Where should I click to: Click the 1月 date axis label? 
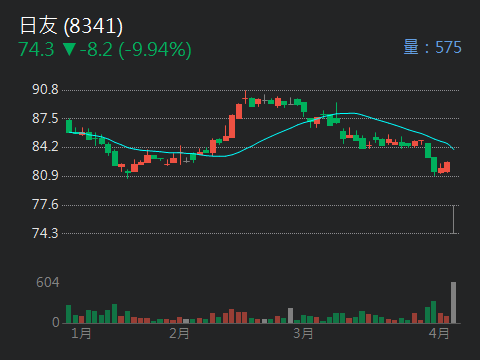[81, 333]
